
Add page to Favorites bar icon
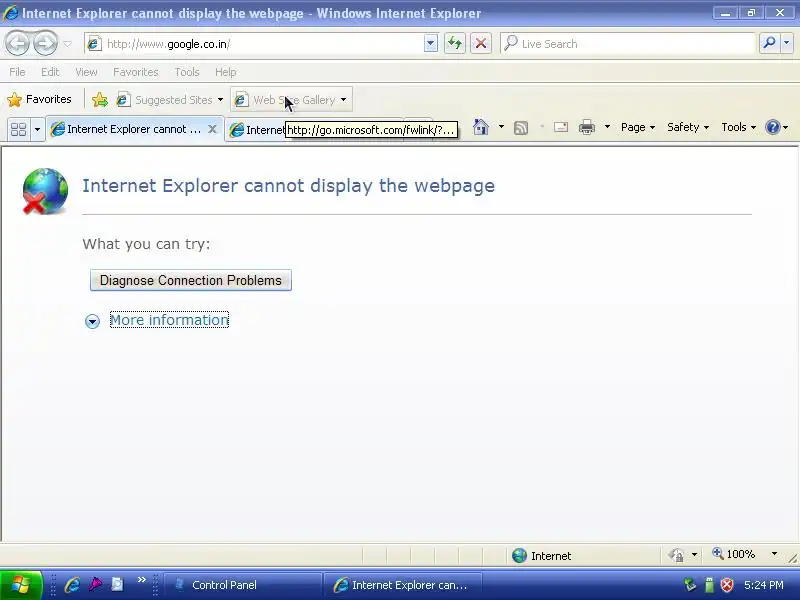coord(100,99)
